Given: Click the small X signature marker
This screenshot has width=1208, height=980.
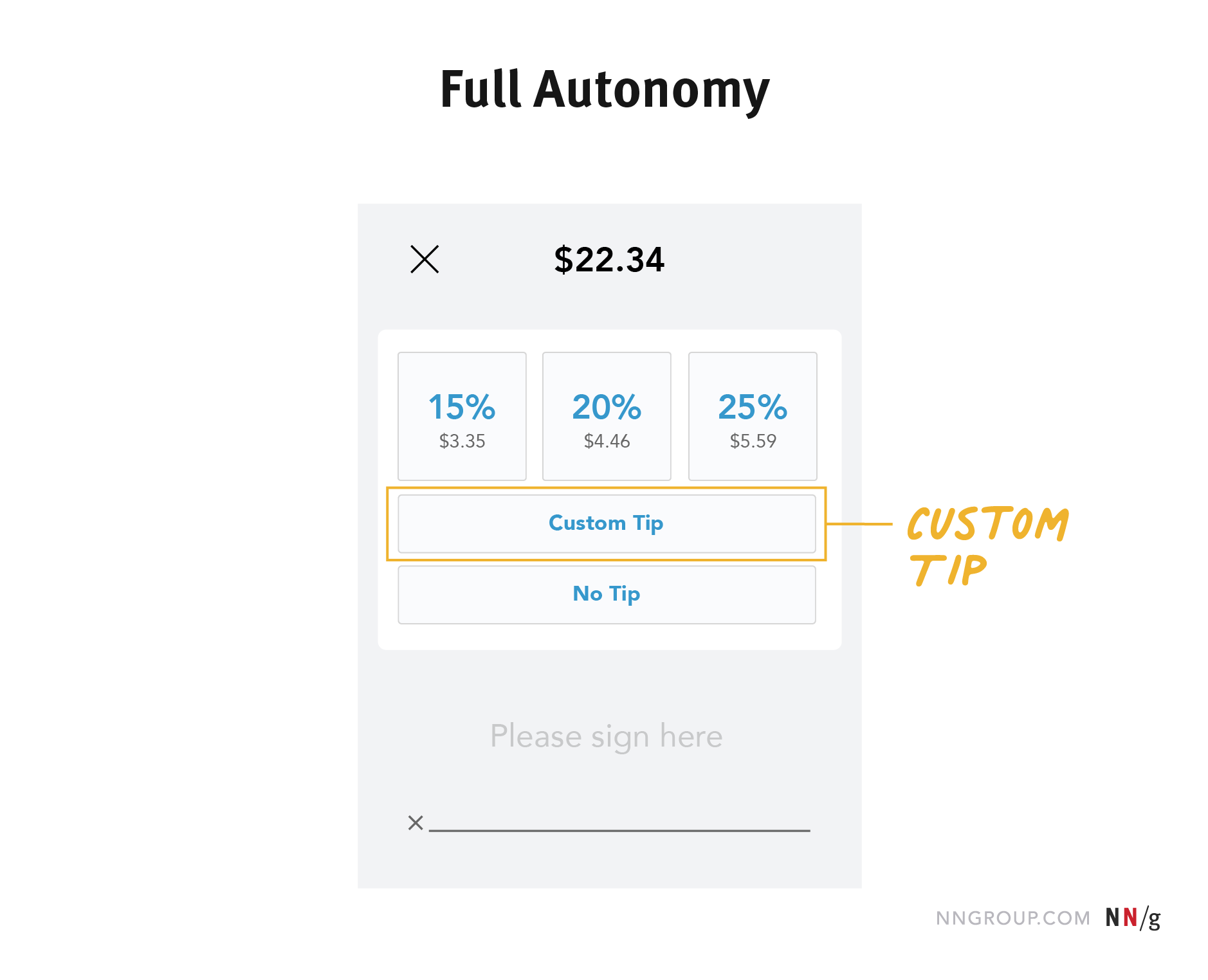Looking at the screenshot, I should click(x=416, y=822).
